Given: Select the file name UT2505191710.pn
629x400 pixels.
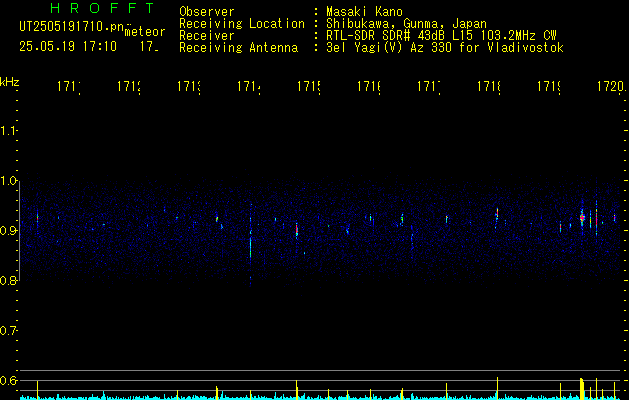Looking at the screenshot, I should click(x=71, y=26).
